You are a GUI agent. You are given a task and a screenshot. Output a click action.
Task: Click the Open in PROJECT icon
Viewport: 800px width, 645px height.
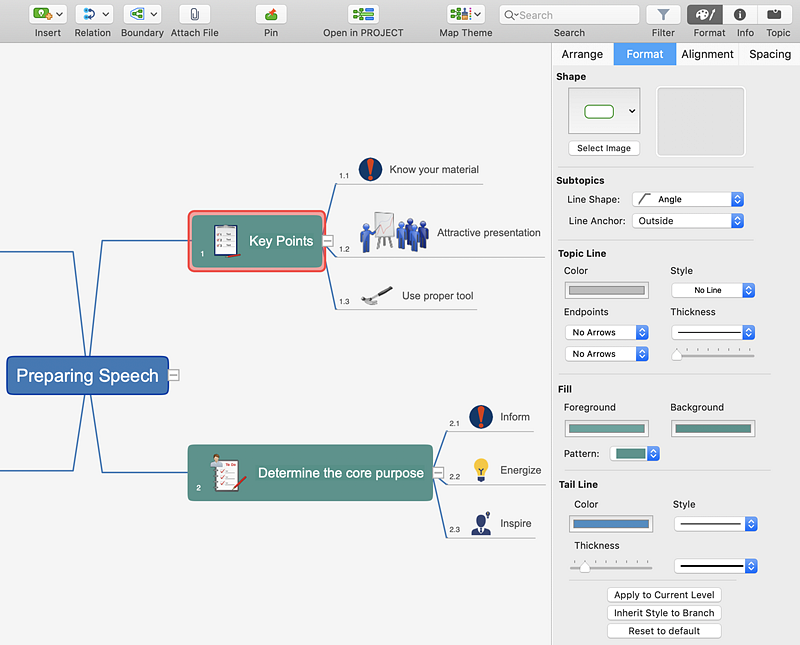[x=363, y=14]
